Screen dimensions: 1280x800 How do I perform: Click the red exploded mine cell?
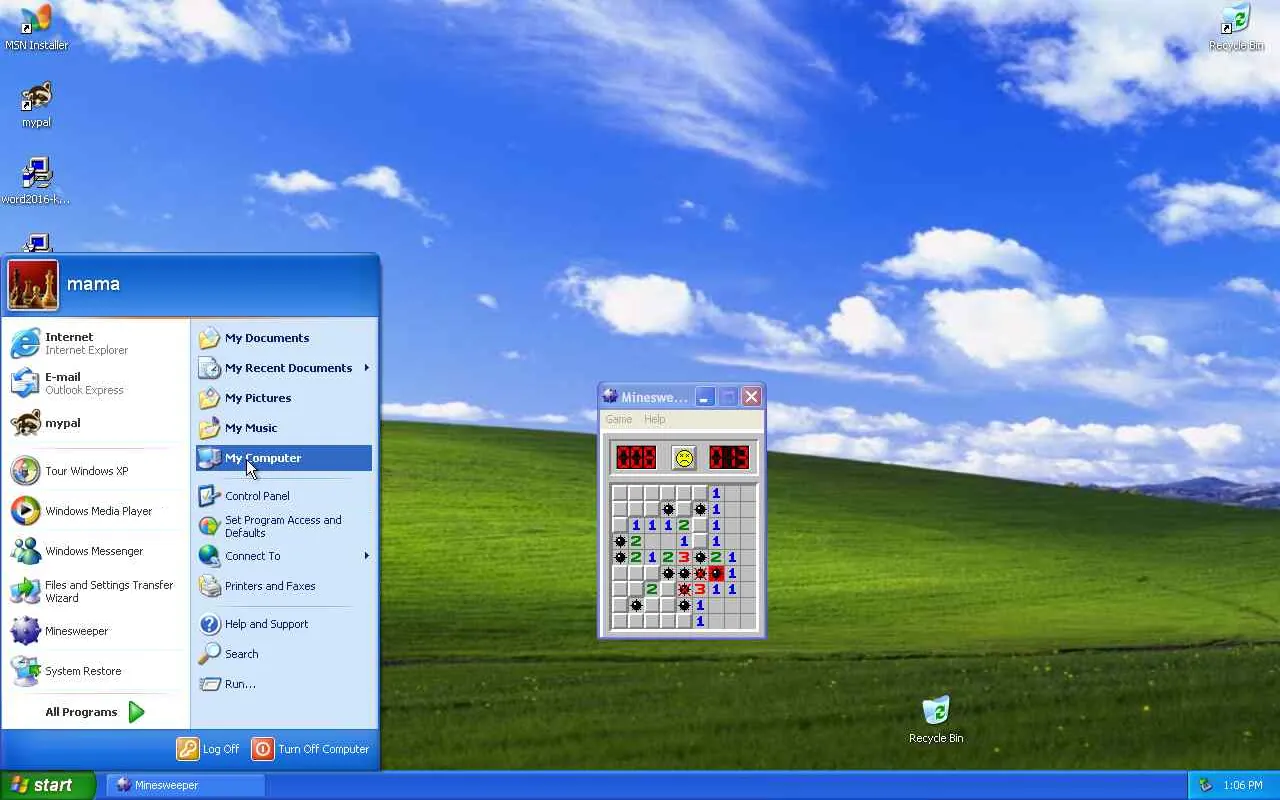[x=716, y=573]
